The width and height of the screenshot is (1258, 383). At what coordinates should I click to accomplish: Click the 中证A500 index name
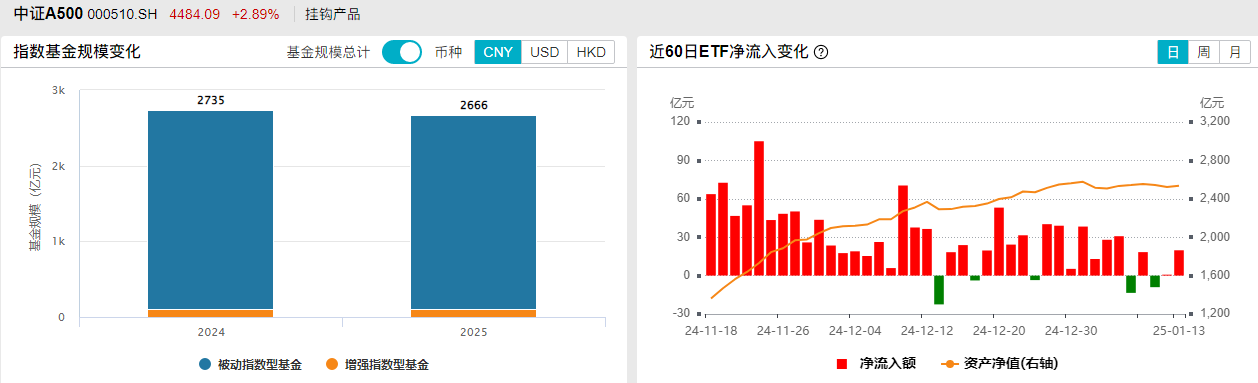(x=48, y=14)
